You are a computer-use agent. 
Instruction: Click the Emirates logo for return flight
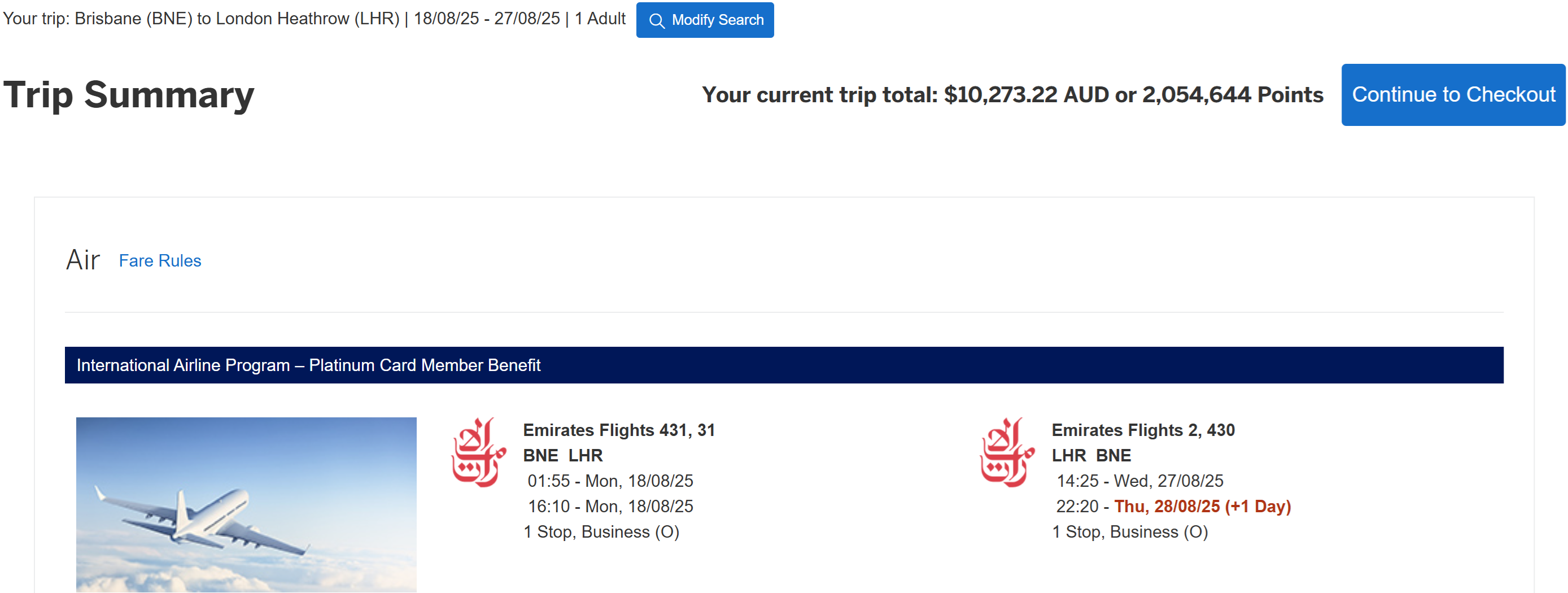tap(1007, 452)
